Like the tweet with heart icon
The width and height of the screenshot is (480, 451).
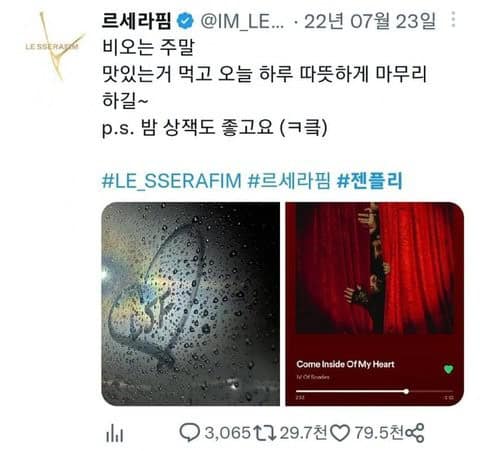[x=340, y=433]
